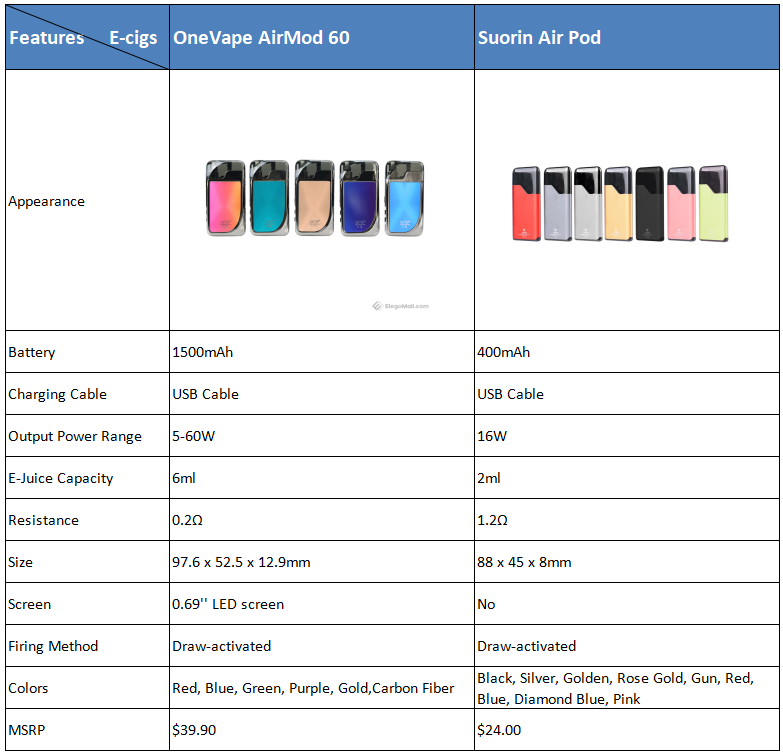
Task: Select the 0.69'' LED screen cell
Action: coord(322,603)
